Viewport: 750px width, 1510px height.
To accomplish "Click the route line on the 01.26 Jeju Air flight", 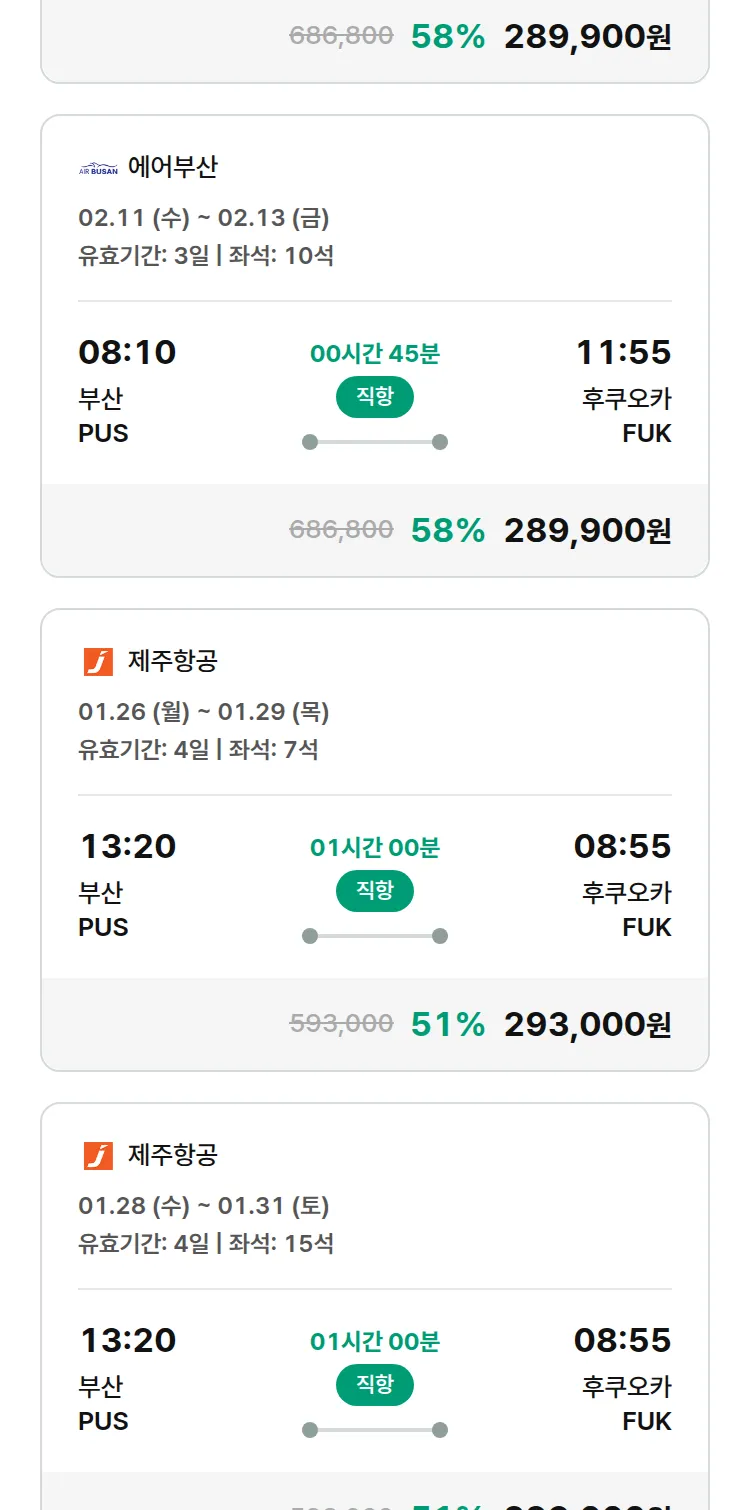I will [375, 936].
